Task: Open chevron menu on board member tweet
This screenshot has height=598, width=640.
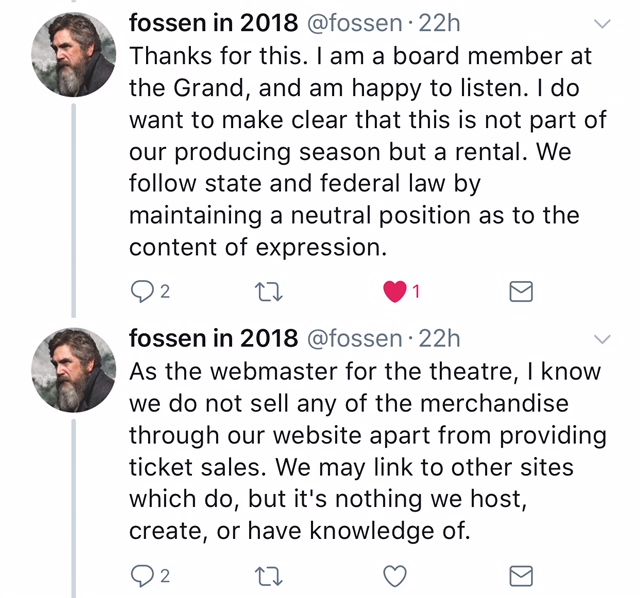Action: click(x=603, y=23)
